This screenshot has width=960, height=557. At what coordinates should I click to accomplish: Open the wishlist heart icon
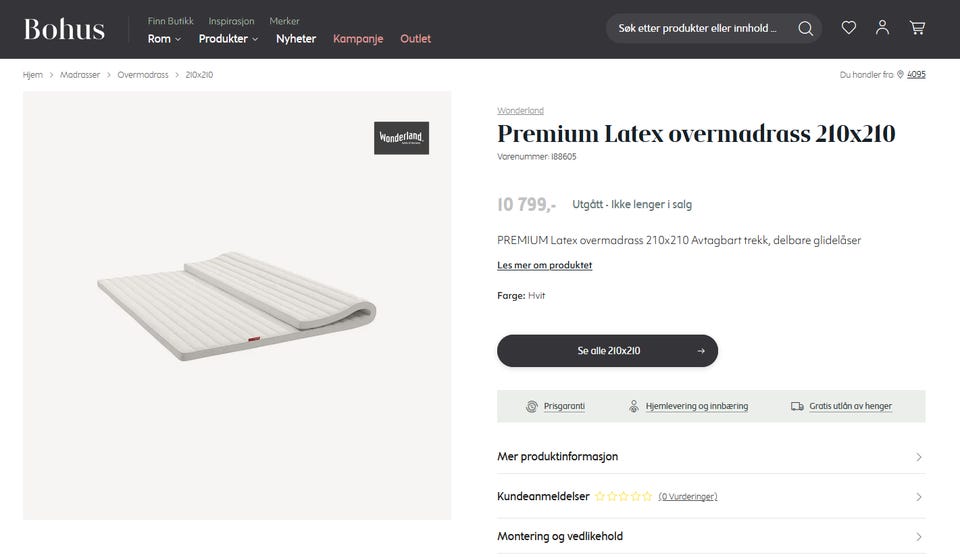coord(849,28)
